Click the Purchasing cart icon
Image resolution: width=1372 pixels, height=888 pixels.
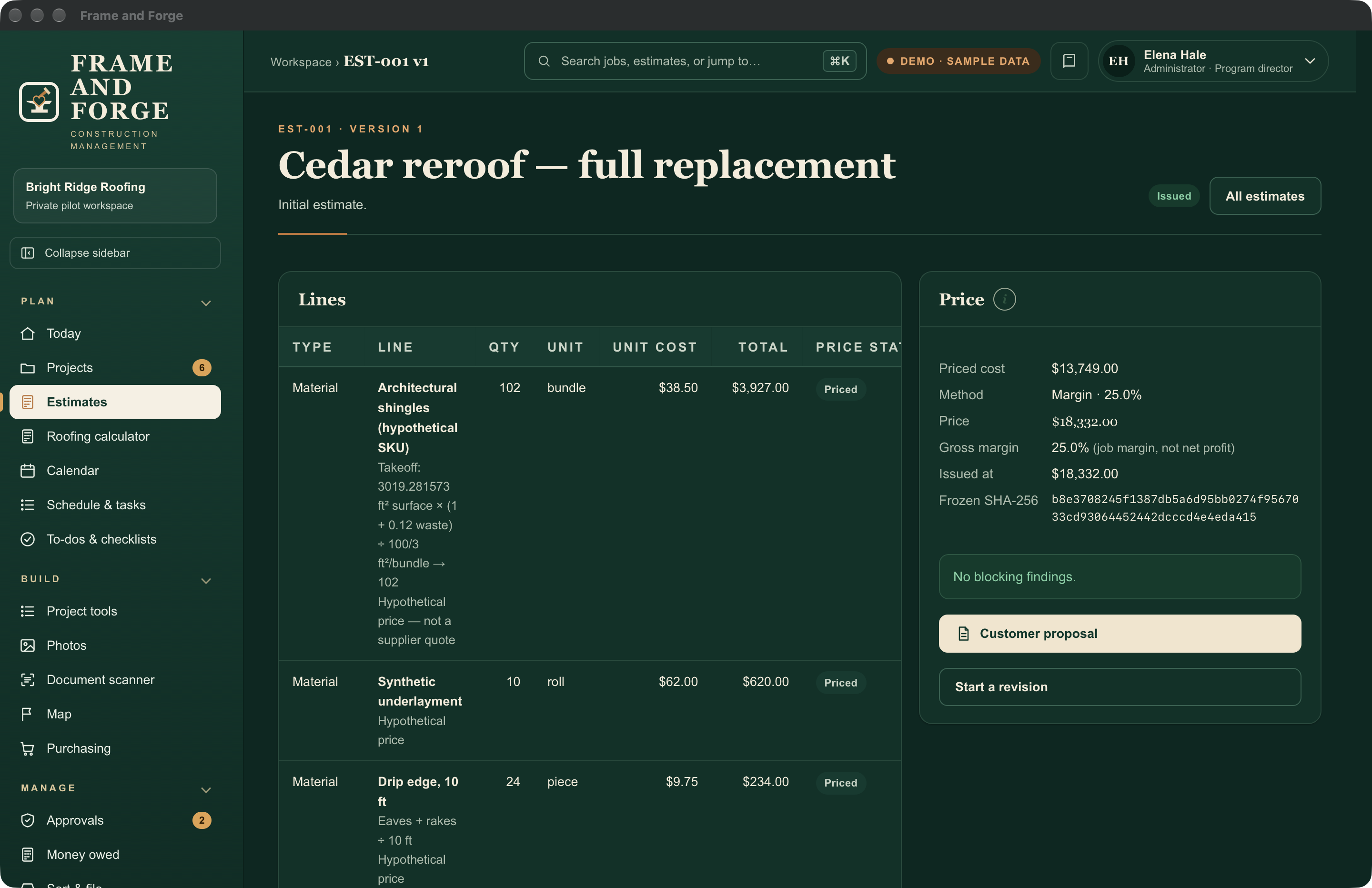[28, 748]
